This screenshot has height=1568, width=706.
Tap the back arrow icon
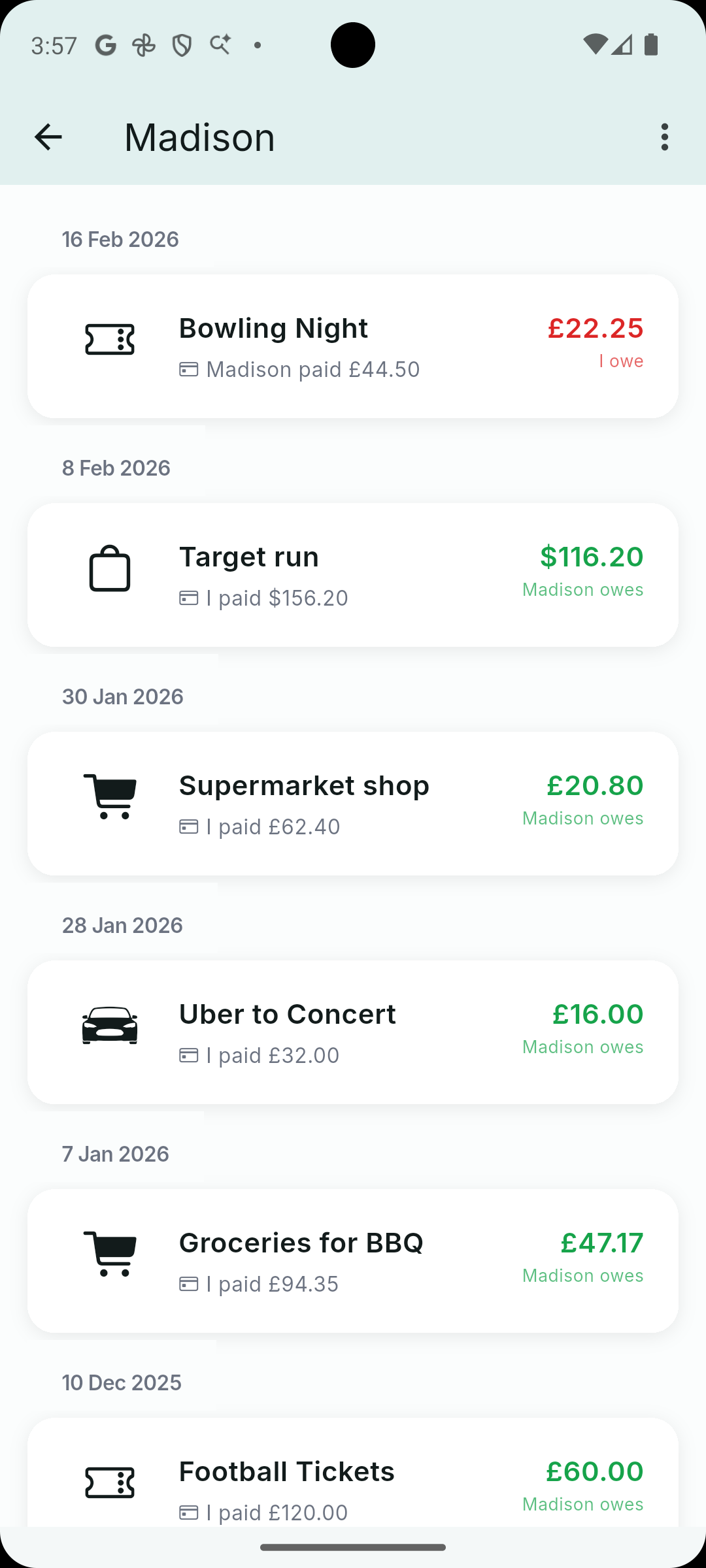tap(48, 137)
